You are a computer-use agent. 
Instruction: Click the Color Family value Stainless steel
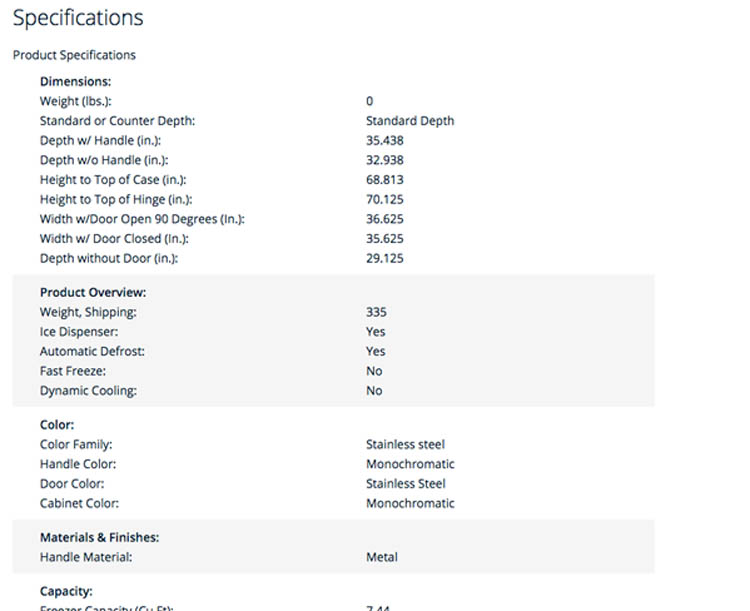(405, 444)
